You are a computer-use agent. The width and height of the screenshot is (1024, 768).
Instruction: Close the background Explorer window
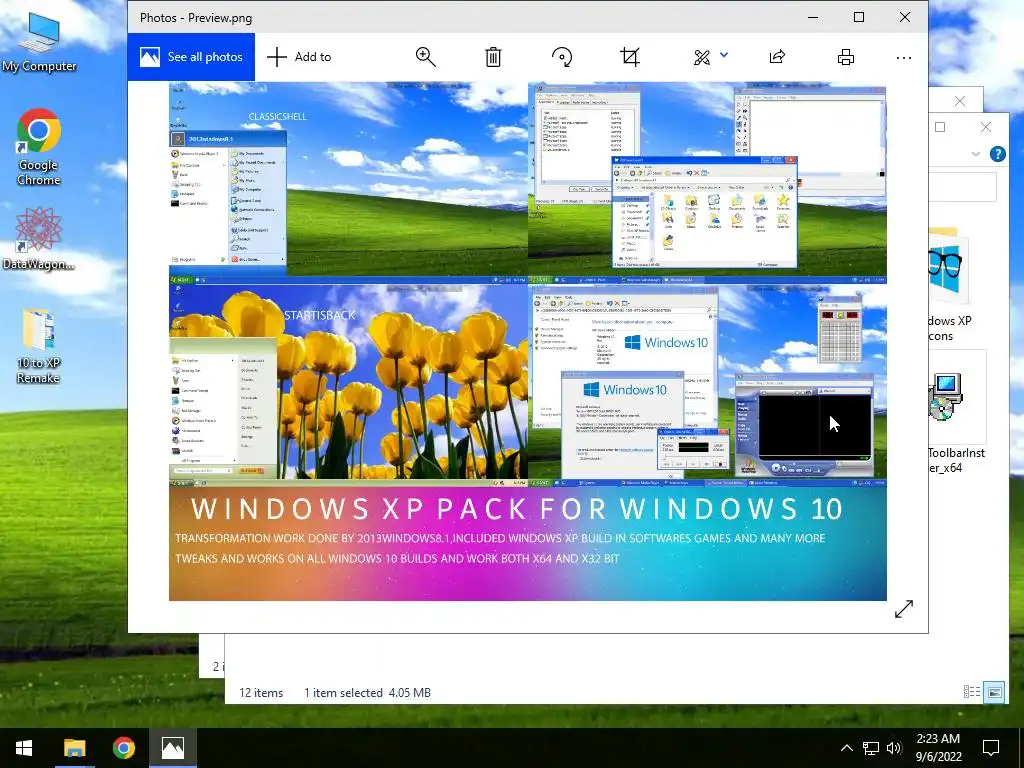pyautogui.click(x=985, y=127)
